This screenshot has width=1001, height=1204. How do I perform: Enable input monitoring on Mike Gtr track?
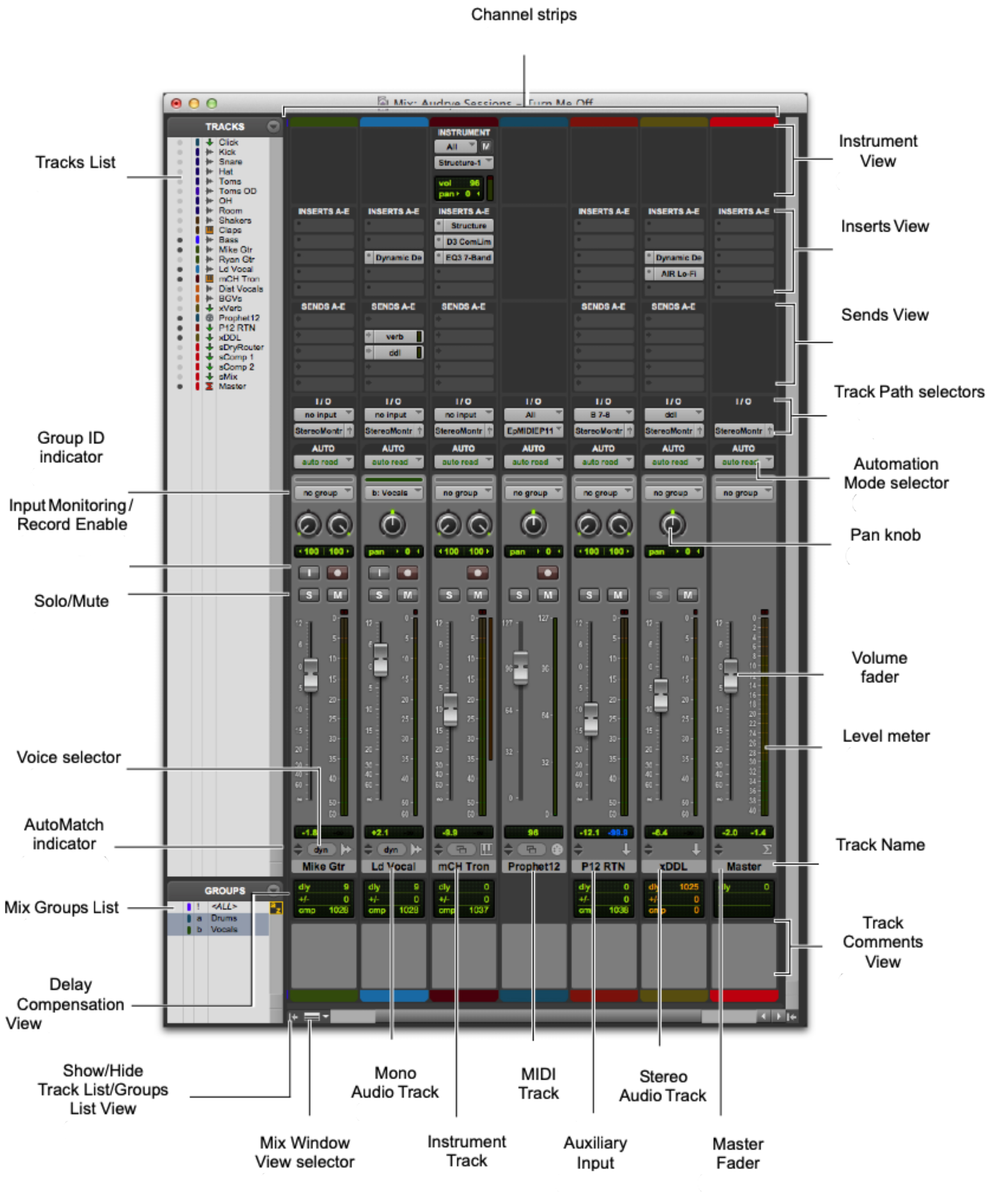309,572
